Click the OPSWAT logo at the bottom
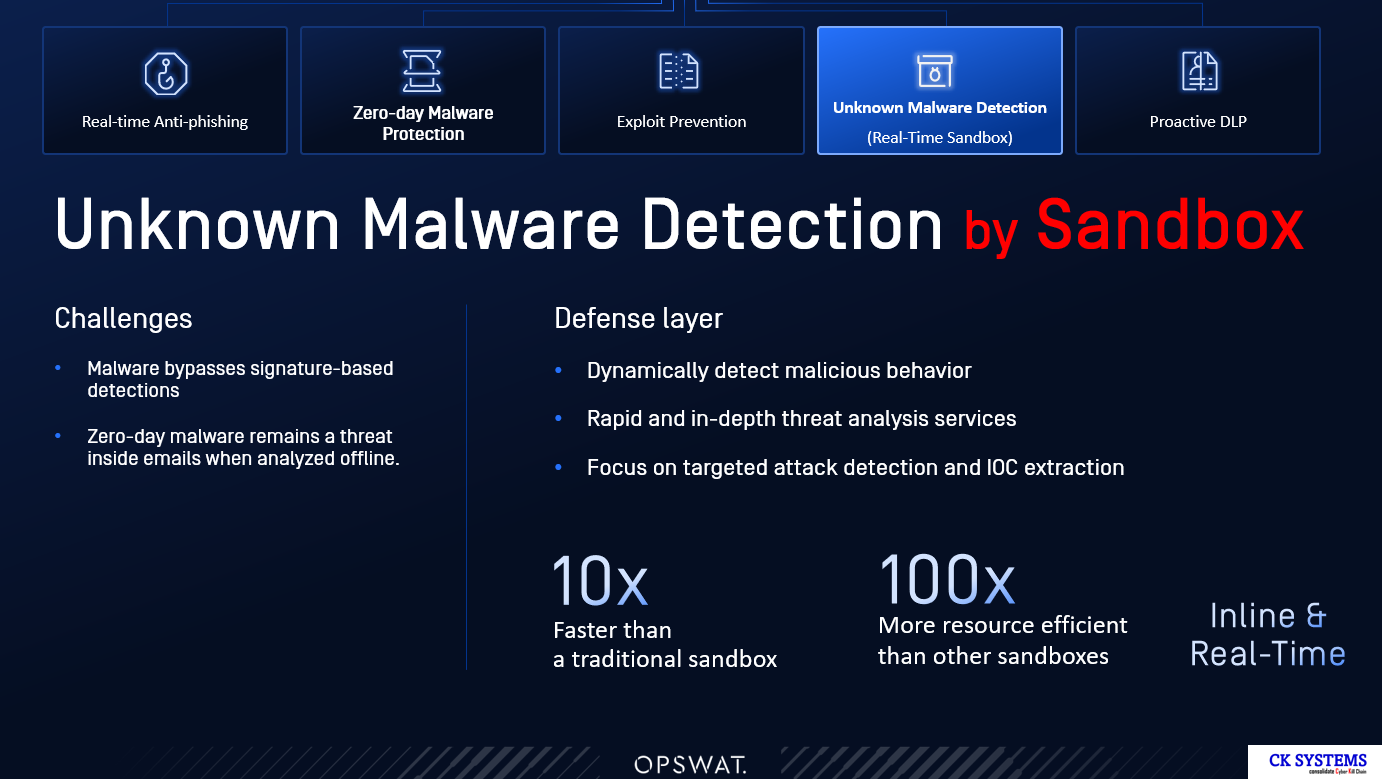1382x779 pixels. [x=690, y=765]
